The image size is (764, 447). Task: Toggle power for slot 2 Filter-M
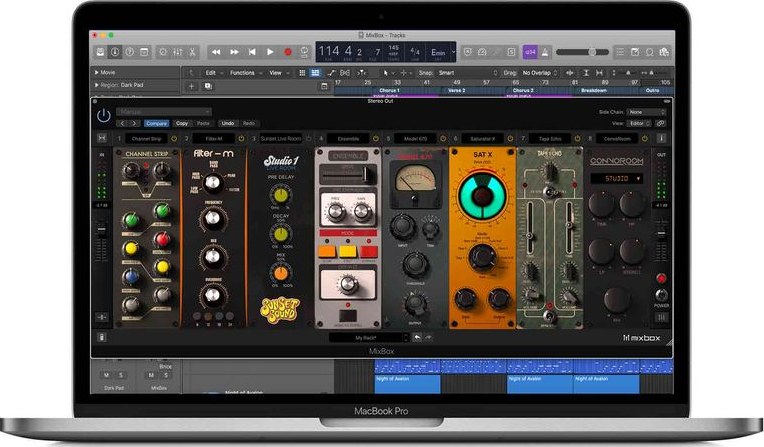click(x=241, y=139)
